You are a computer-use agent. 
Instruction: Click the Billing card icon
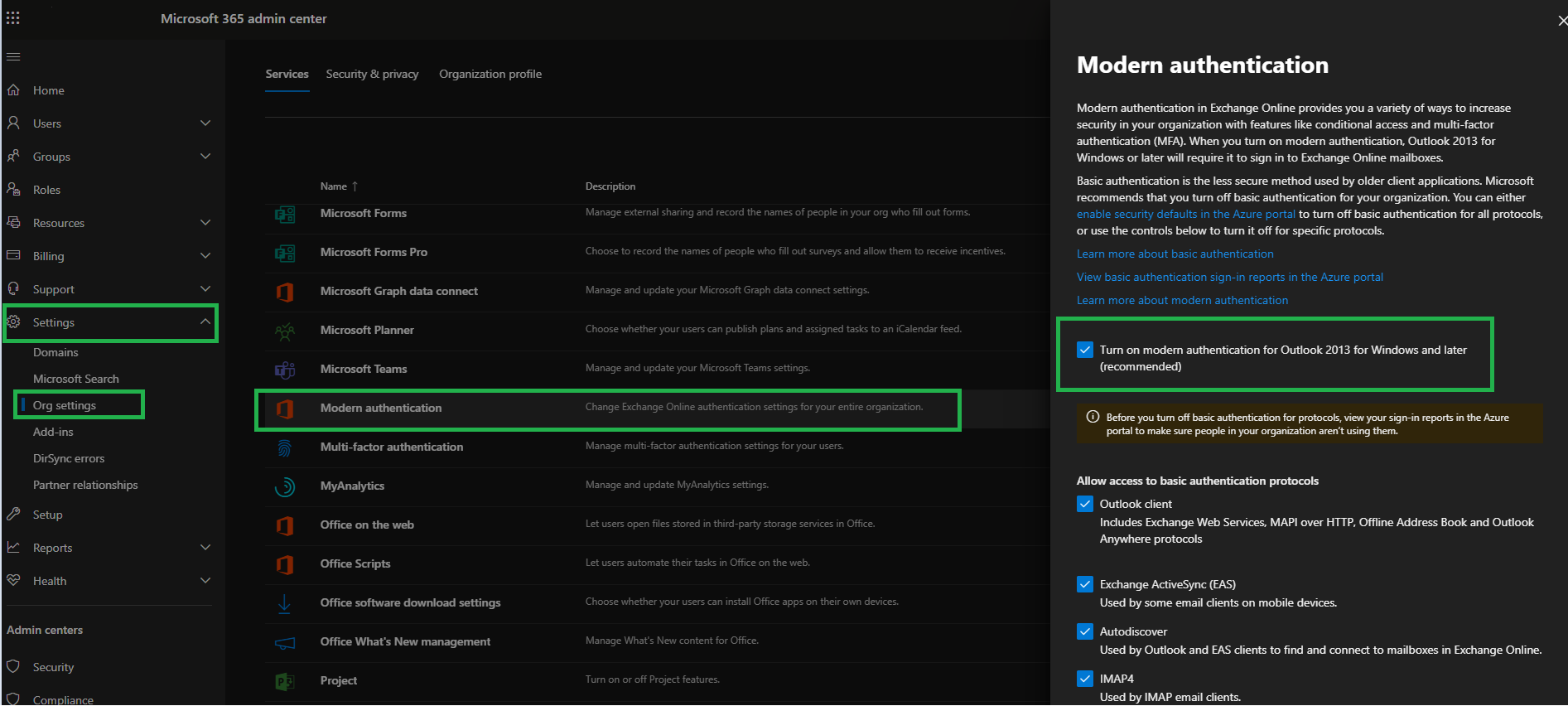tap(13, 255)
